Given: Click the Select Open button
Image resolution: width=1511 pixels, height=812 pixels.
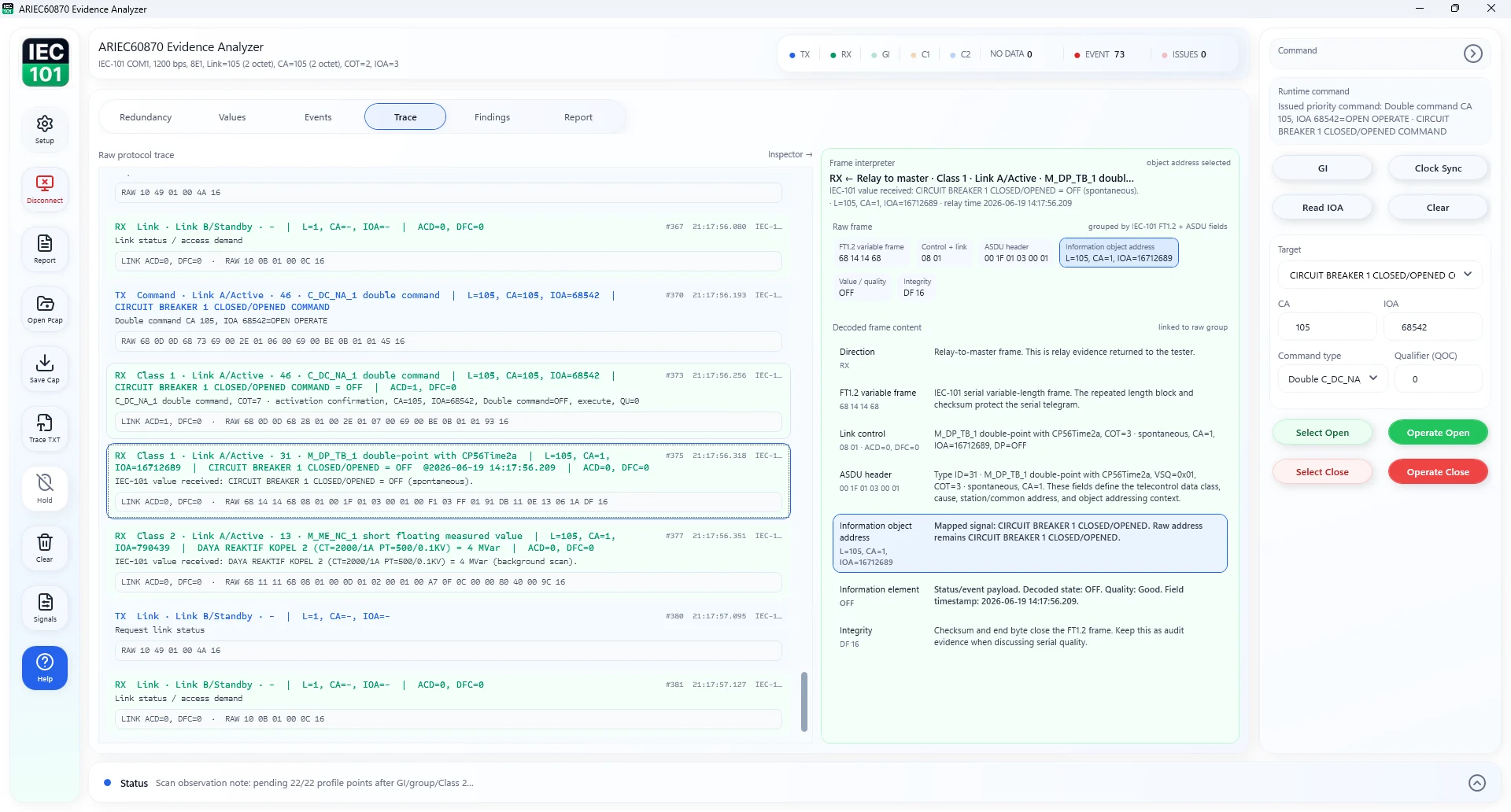Looking at the screenshot, I should (x=1322, y=433).
